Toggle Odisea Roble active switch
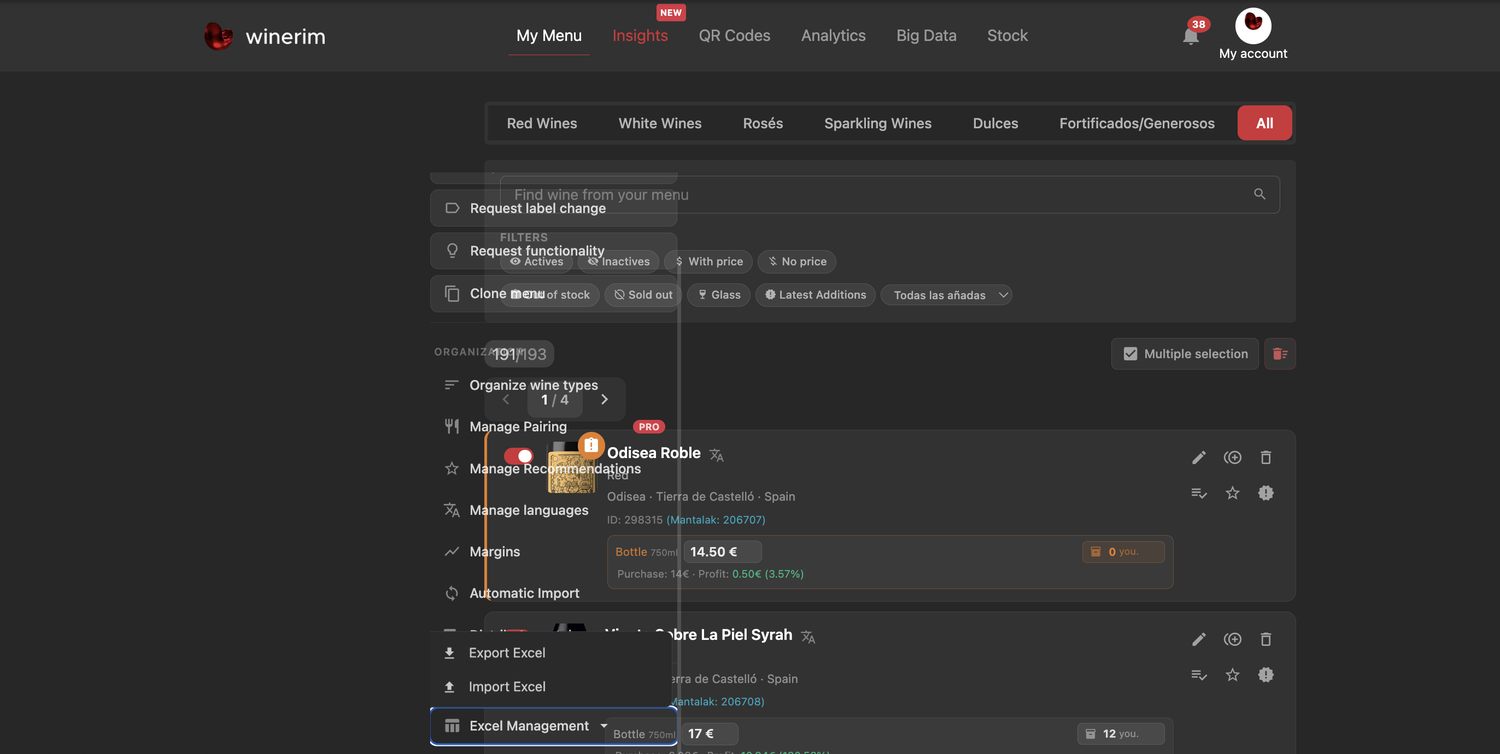The height and width of the screenshot is (754, 1500). [x=518, y=456]
